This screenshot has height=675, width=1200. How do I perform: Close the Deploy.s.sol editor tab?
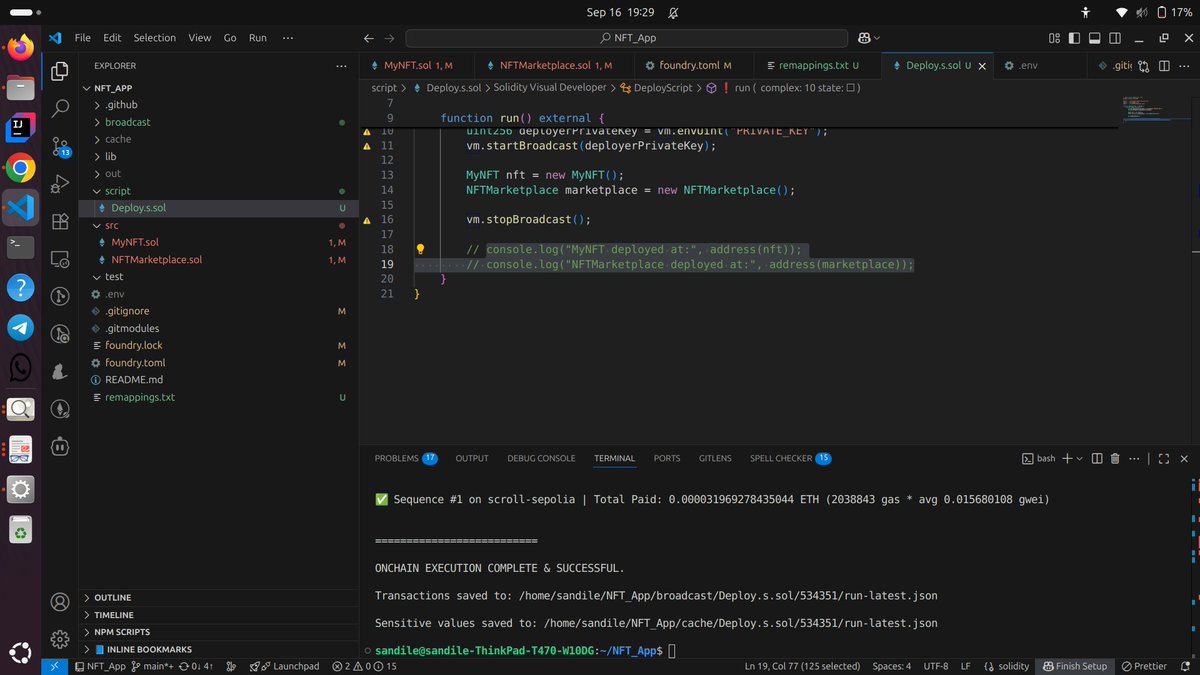pyautogui.click(x=981, y=66)
